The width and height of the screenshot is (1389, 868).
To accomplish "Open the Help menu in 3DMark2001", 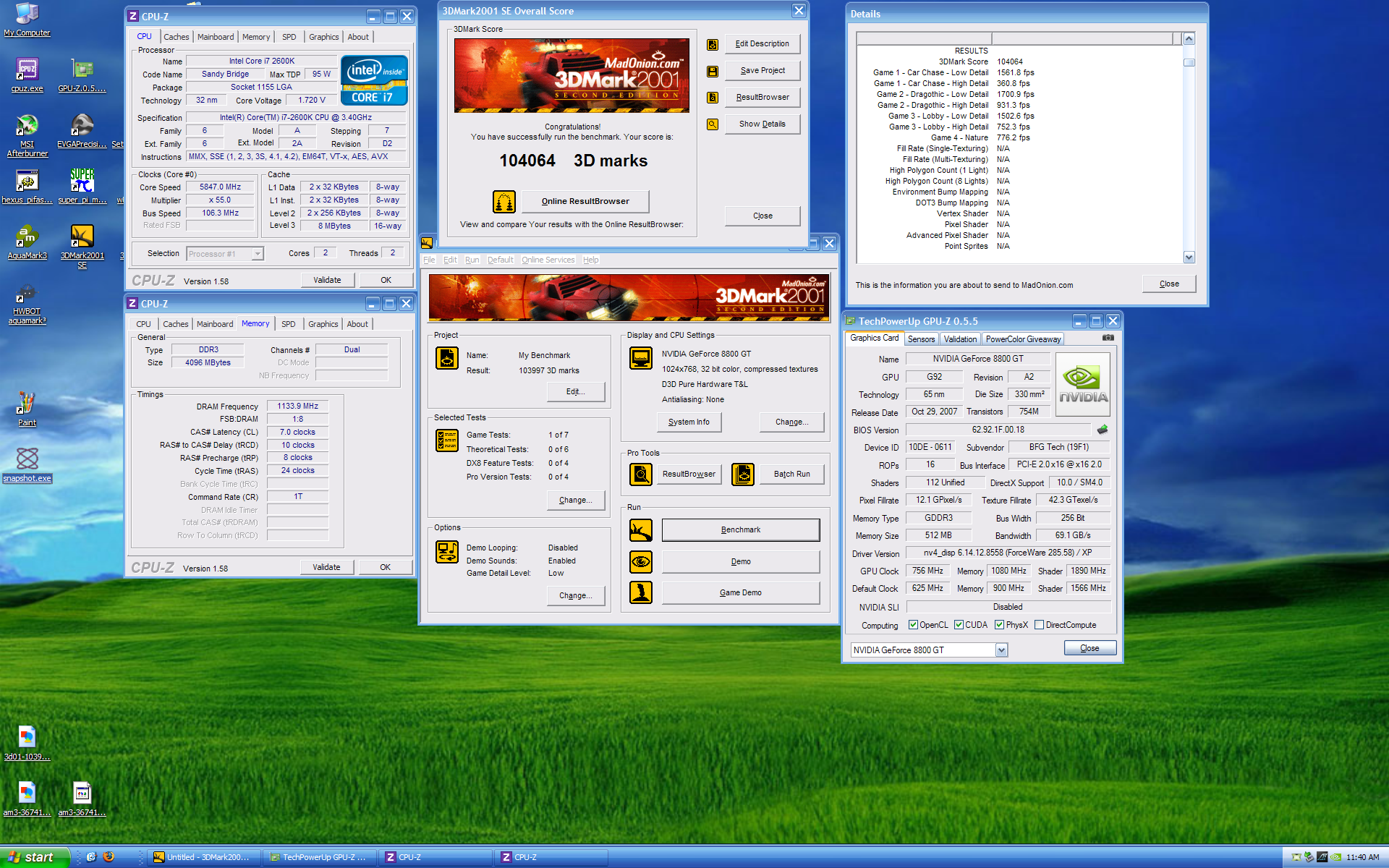I will [590, 260].
